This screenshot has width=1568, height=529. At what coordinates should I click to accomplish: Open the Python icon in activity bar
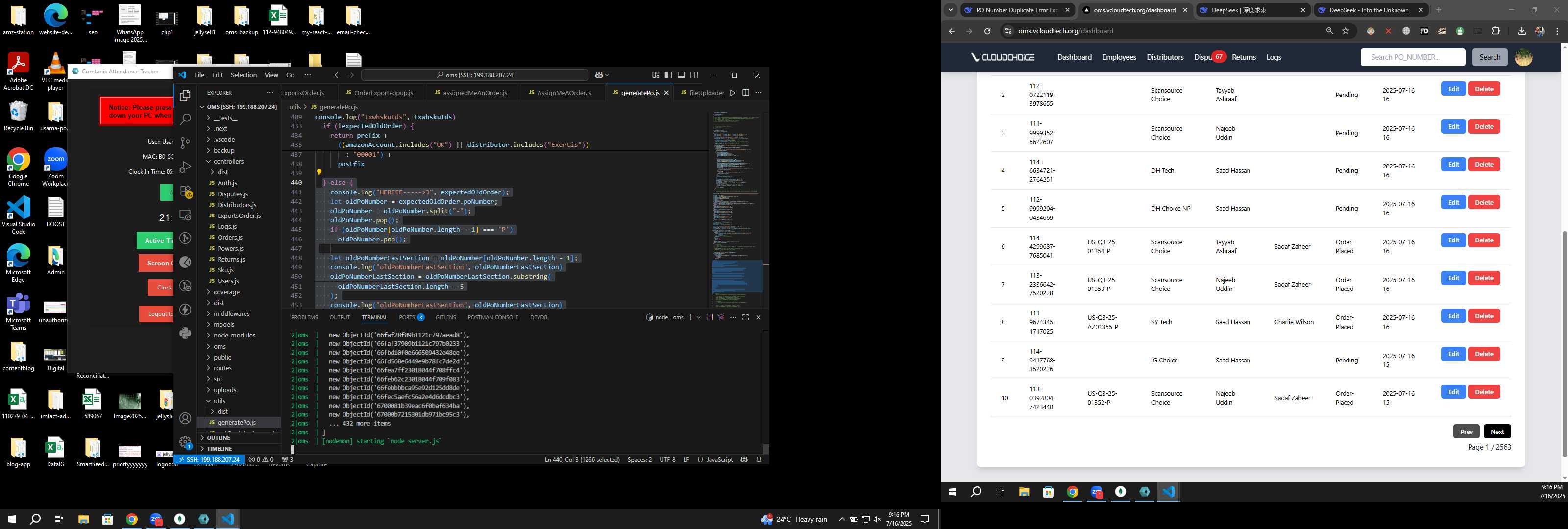[186, 333]
